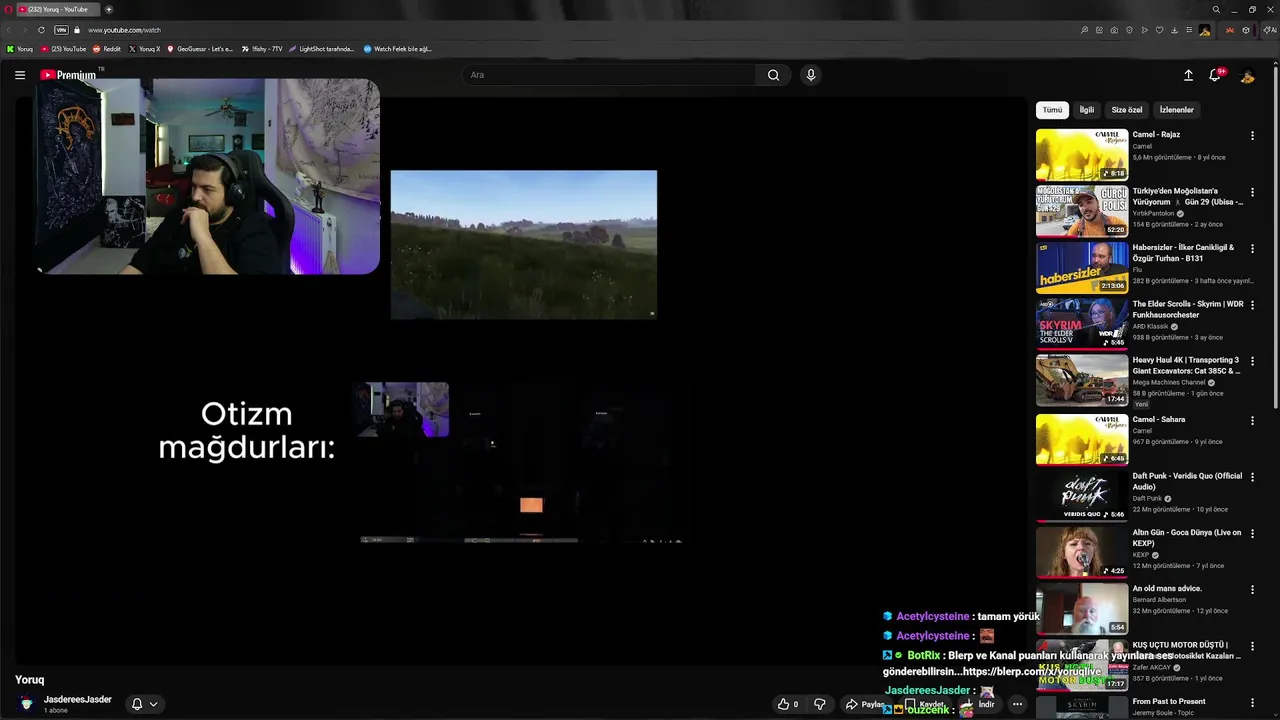Open Yoruq X bookmark
This screenshot has height=720, width=1280.
(x=145, y=49)
